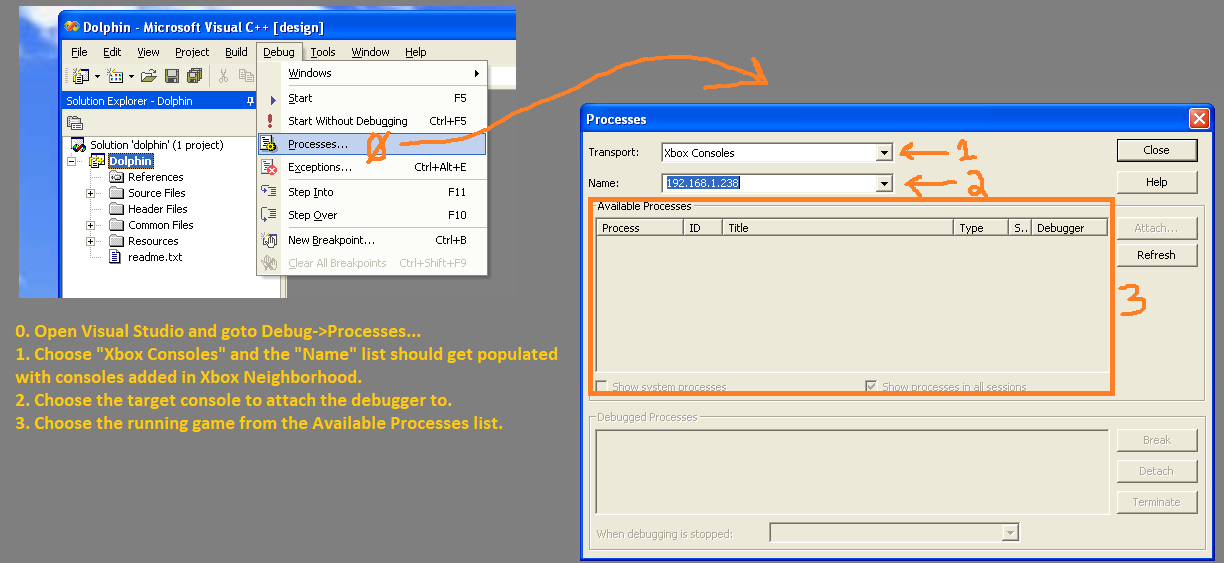Click the References folder icon
The height and width of the screenshot is (563, 1224).
(x=116, y=177)
